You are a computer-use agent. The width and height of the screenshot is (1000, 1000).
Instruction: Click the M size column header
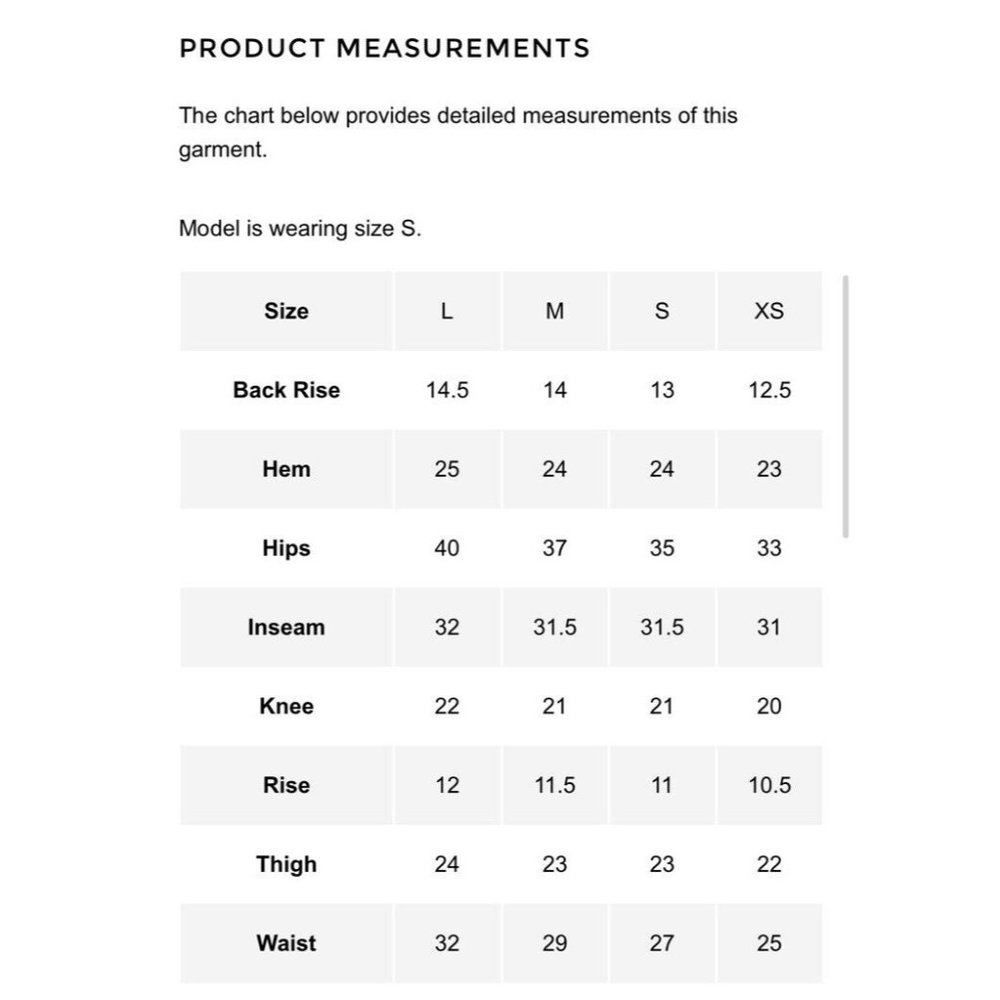coord(555,311)
